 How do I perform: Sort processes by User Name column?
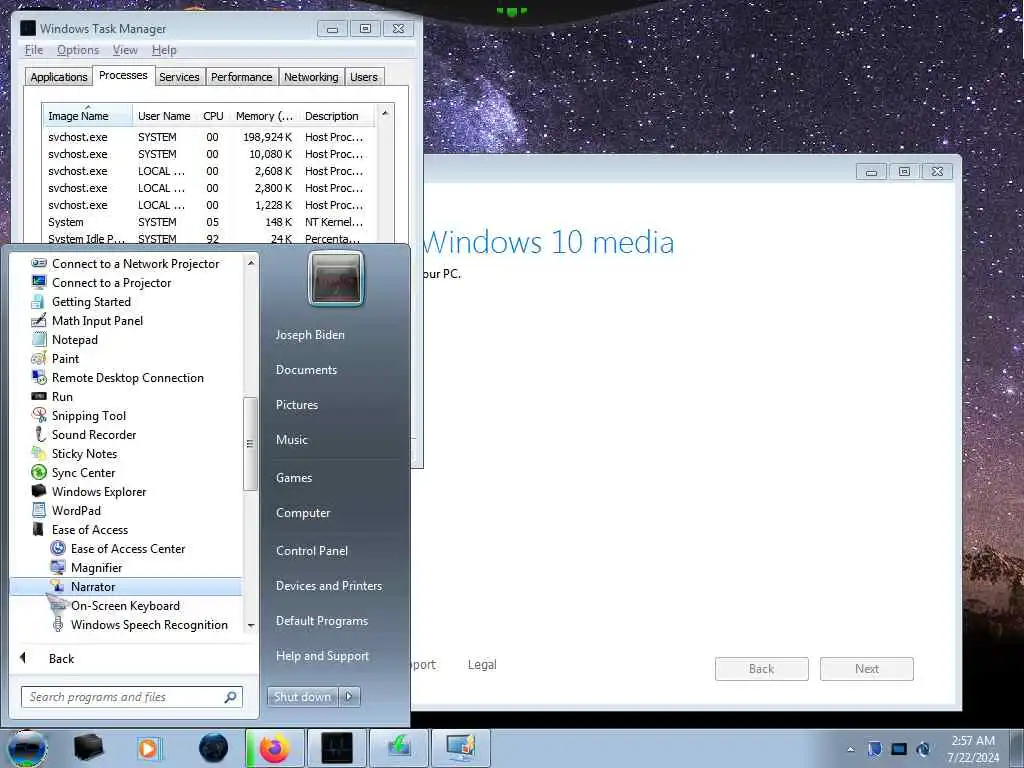click(x=165, y=116)
